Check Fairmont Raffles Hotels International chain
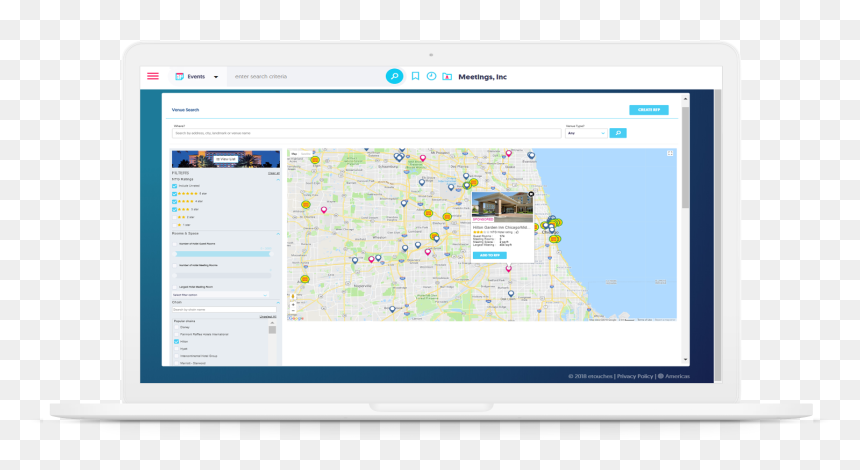The image size is (860, 470). pyautogui.click(x=177, y=335)
